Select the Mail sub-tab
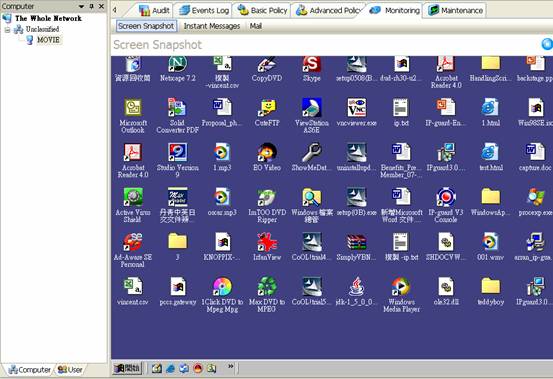Viewport: 553px width, 379px height. tap(256, 26)
